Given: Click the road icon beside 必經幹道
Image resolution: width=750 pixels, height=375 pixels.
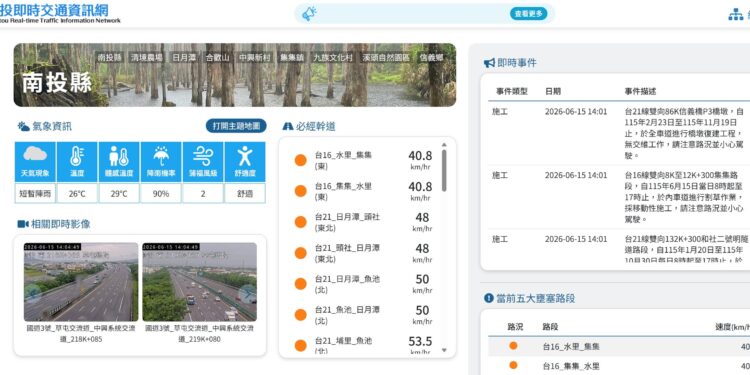Looking at the screenshot, I should pos(288,126).
